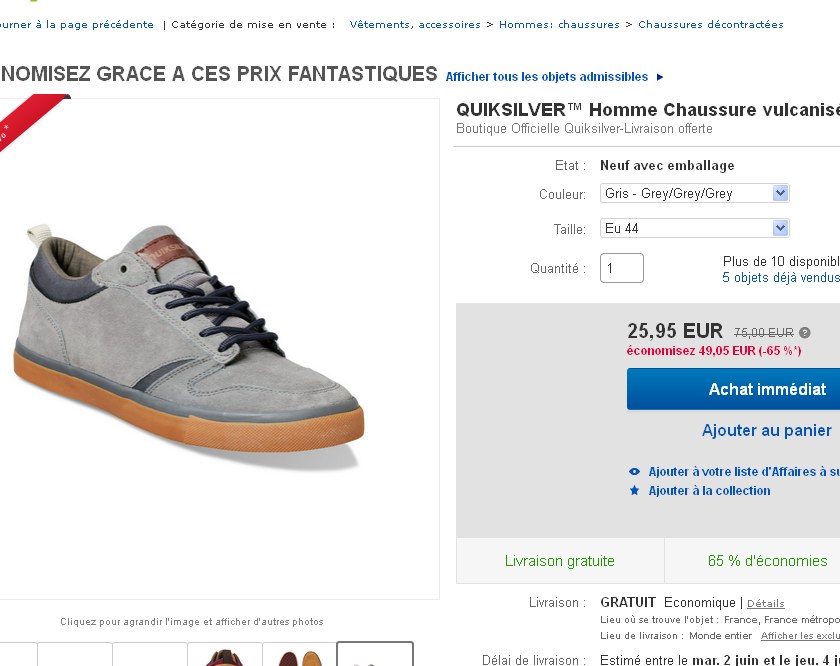Viewport: 840px width, 666px height.
Task: Select the selected thumbnail with dark border
Action: (x=375, y=655)
